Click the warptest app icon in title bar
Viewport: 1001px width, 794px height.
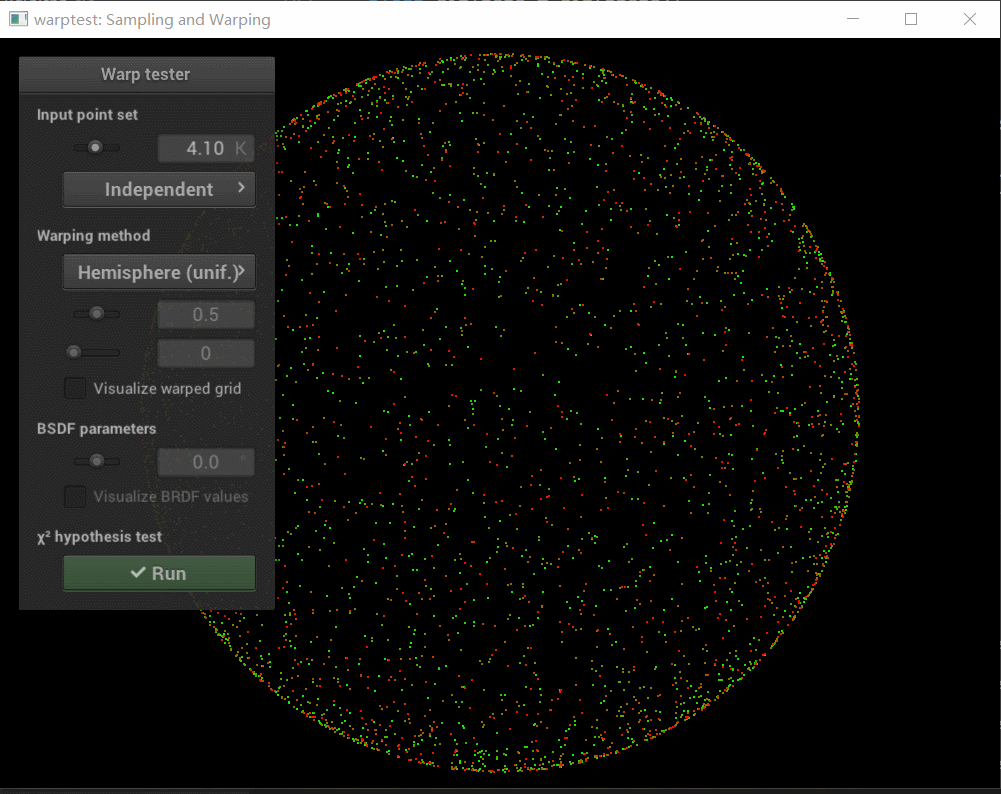coord(19,19)
